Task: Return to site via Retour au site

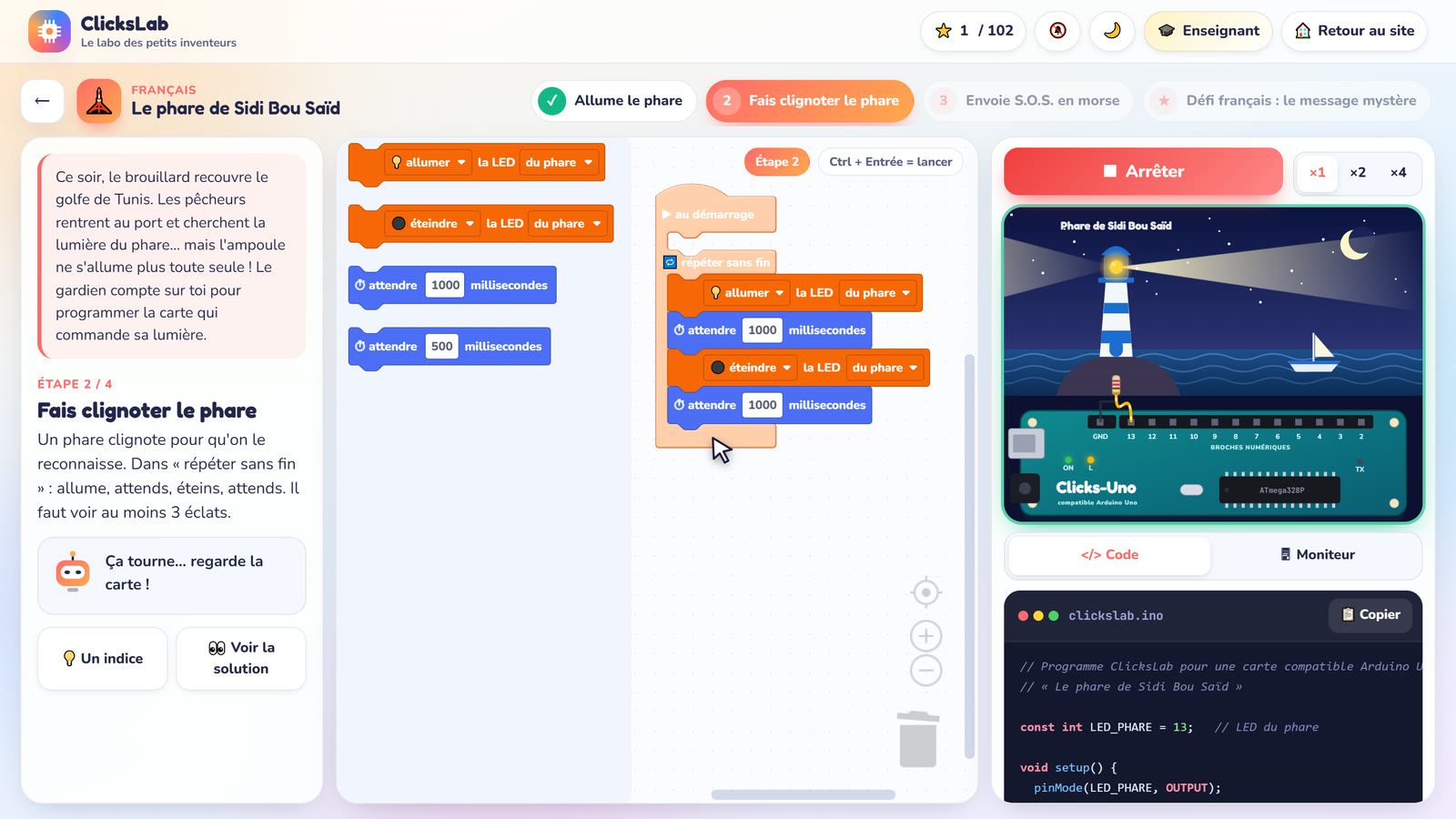Action: point(1354,31)
